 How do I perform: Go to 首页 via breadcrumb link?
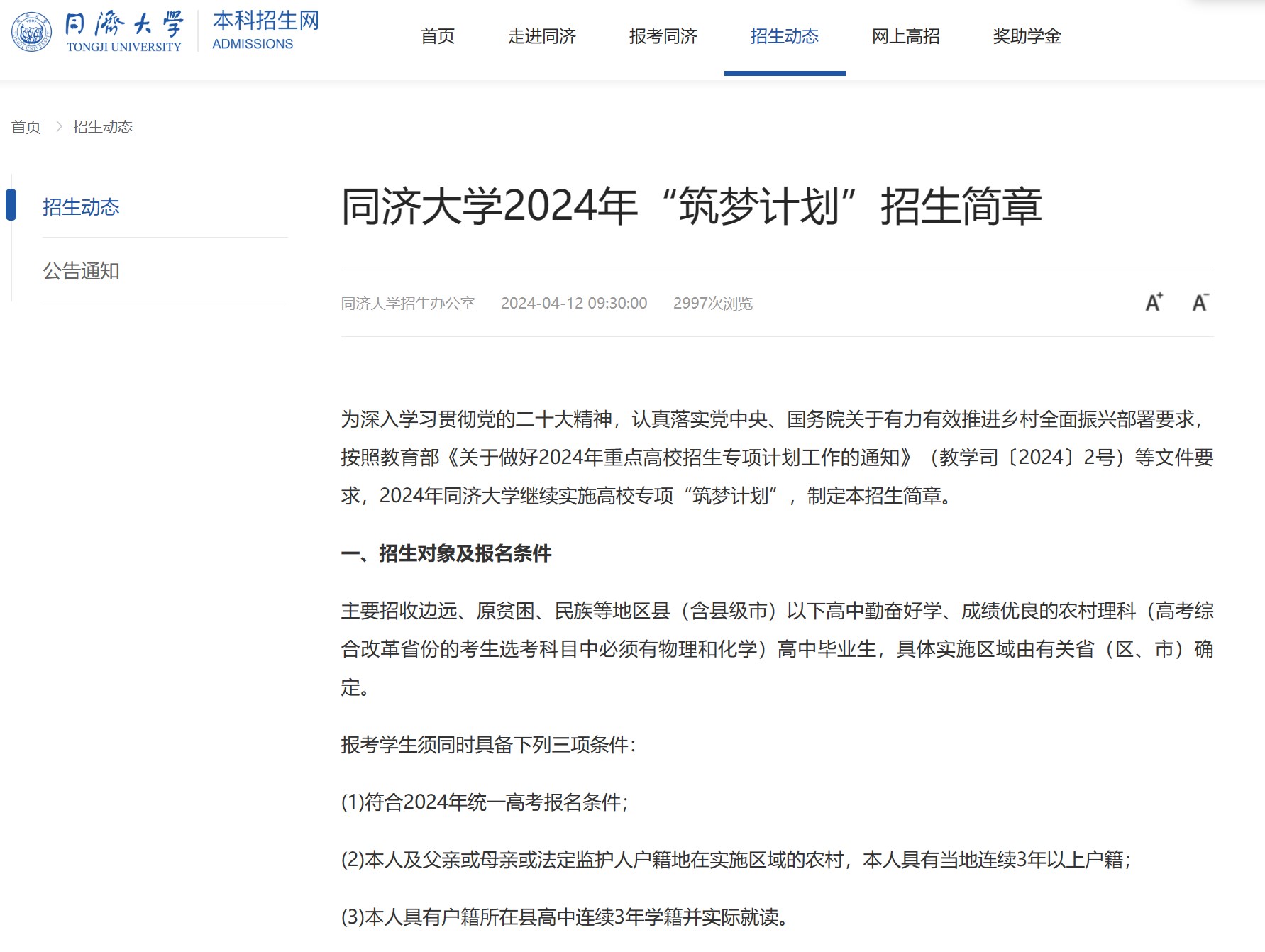tap(26, 127)
